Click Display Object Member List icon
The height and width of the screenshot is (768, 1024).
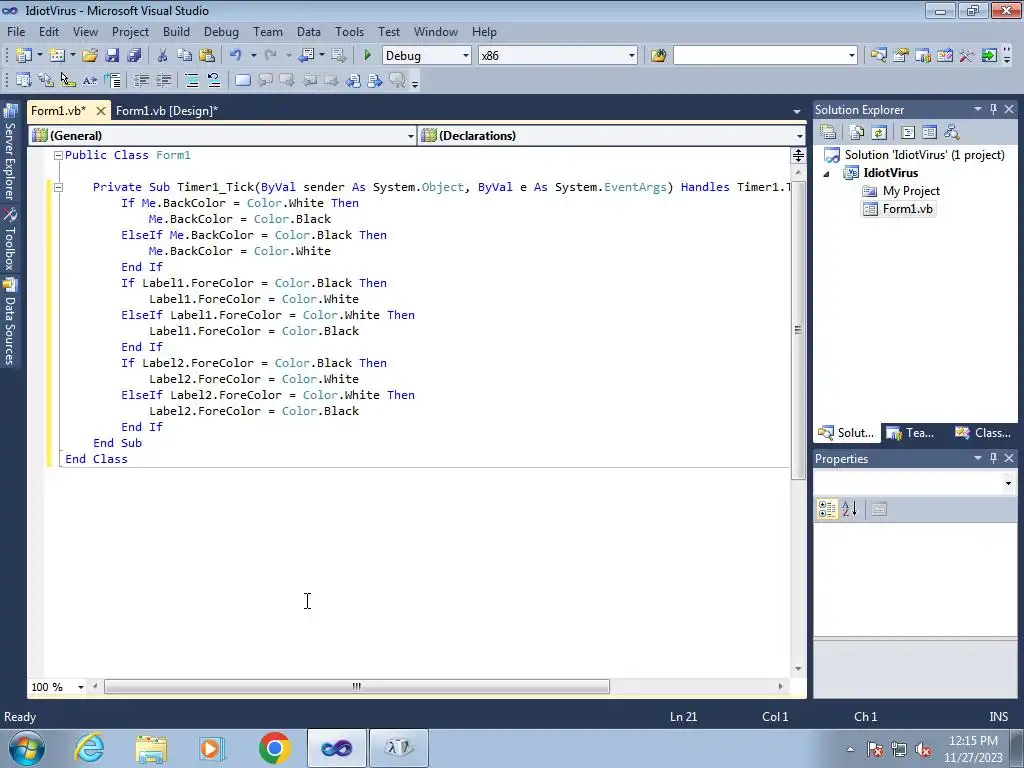click(24, 80)
